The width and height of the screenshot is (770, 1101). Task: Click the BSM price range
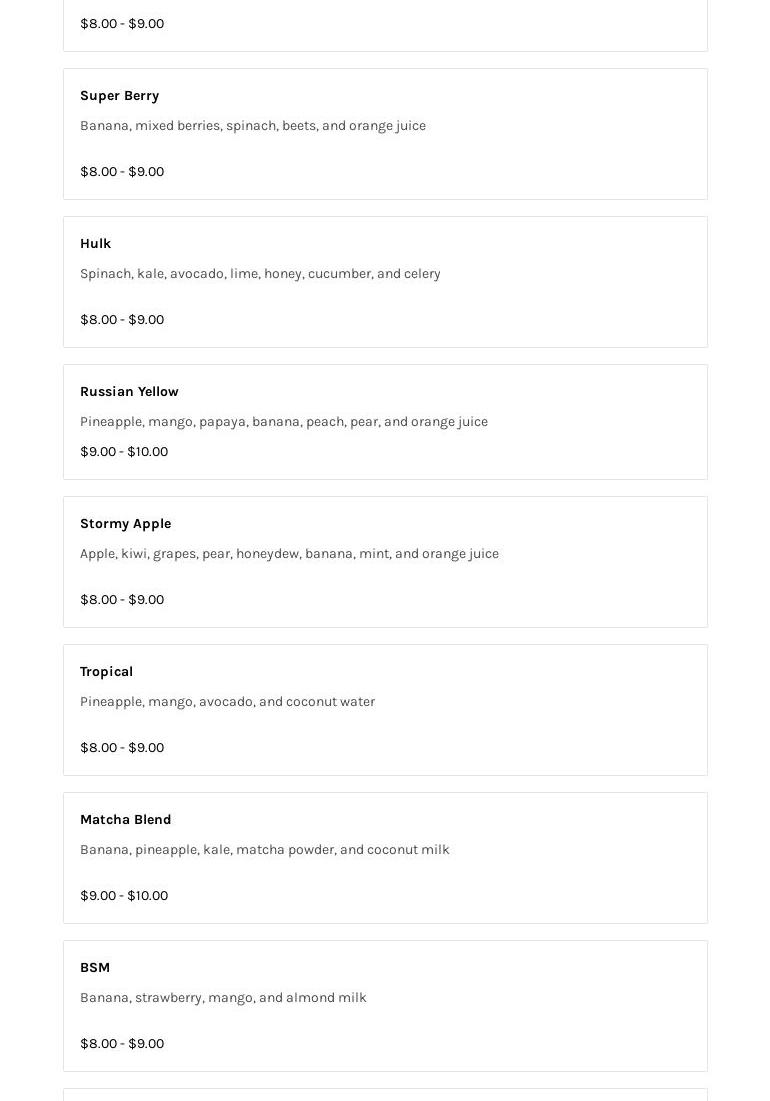[122, 1044]
